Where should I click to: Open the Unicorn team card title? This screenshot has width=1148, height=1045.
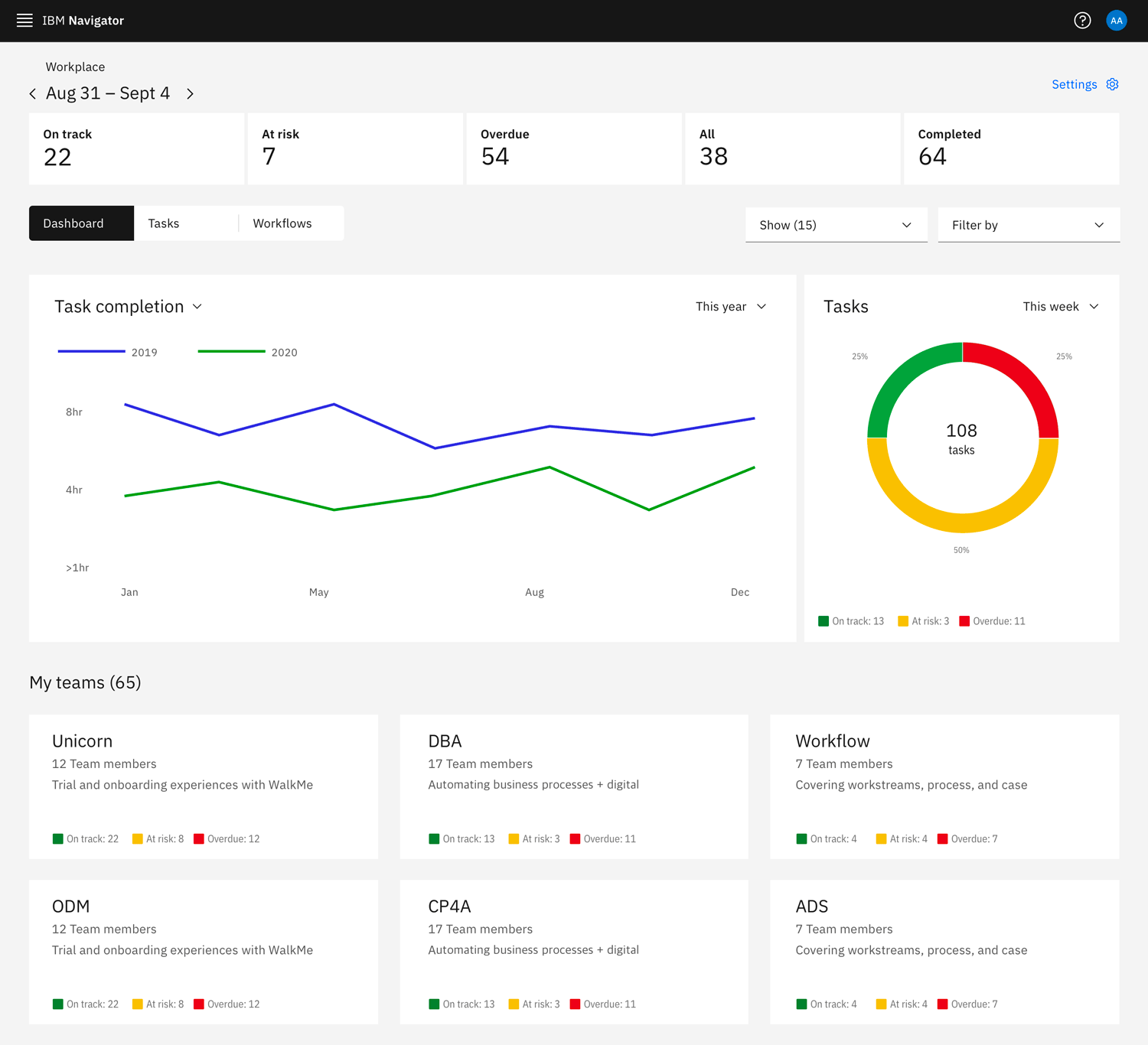(x=82, y=741)
